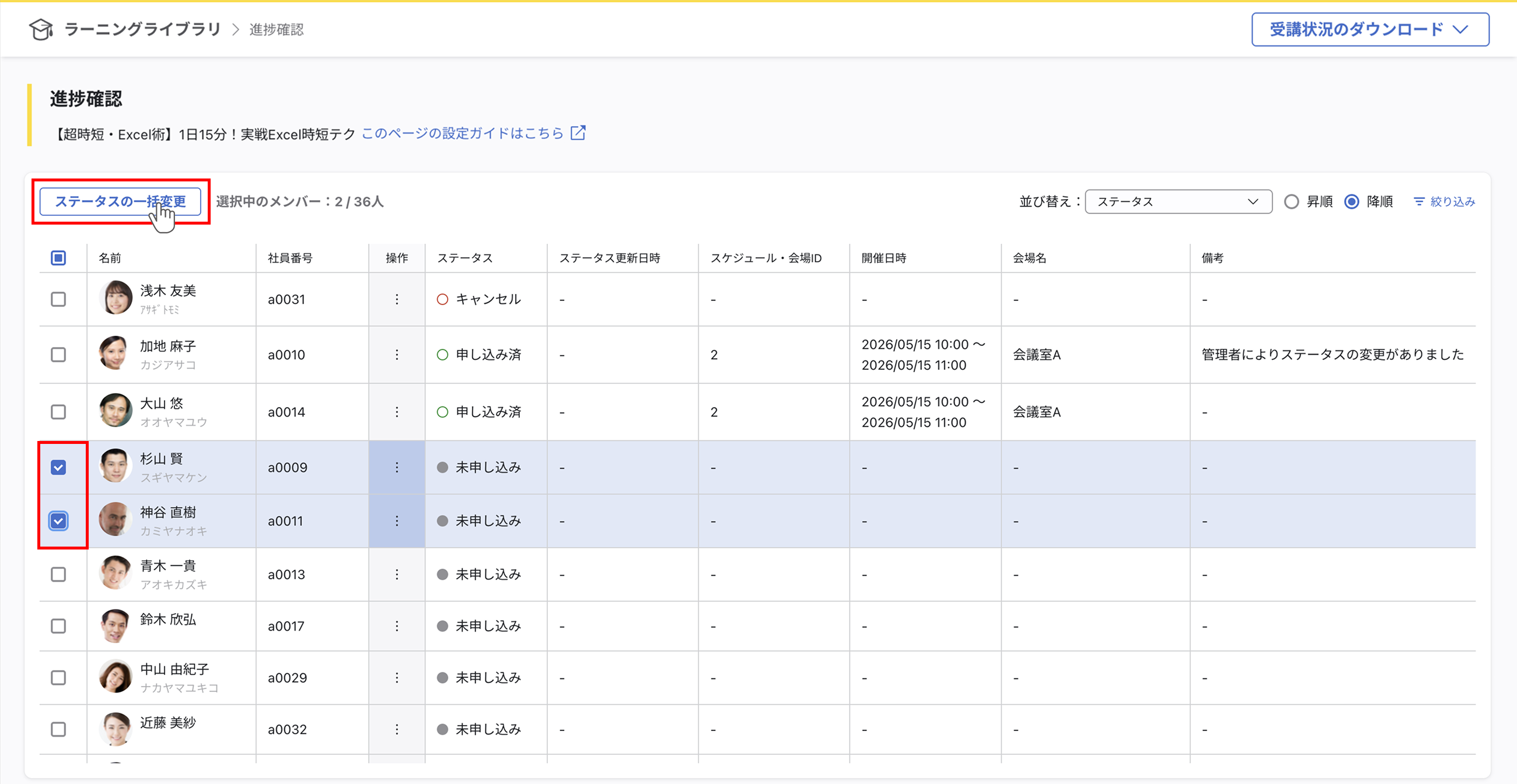Click the 絞り込み filter icon

1419,201
